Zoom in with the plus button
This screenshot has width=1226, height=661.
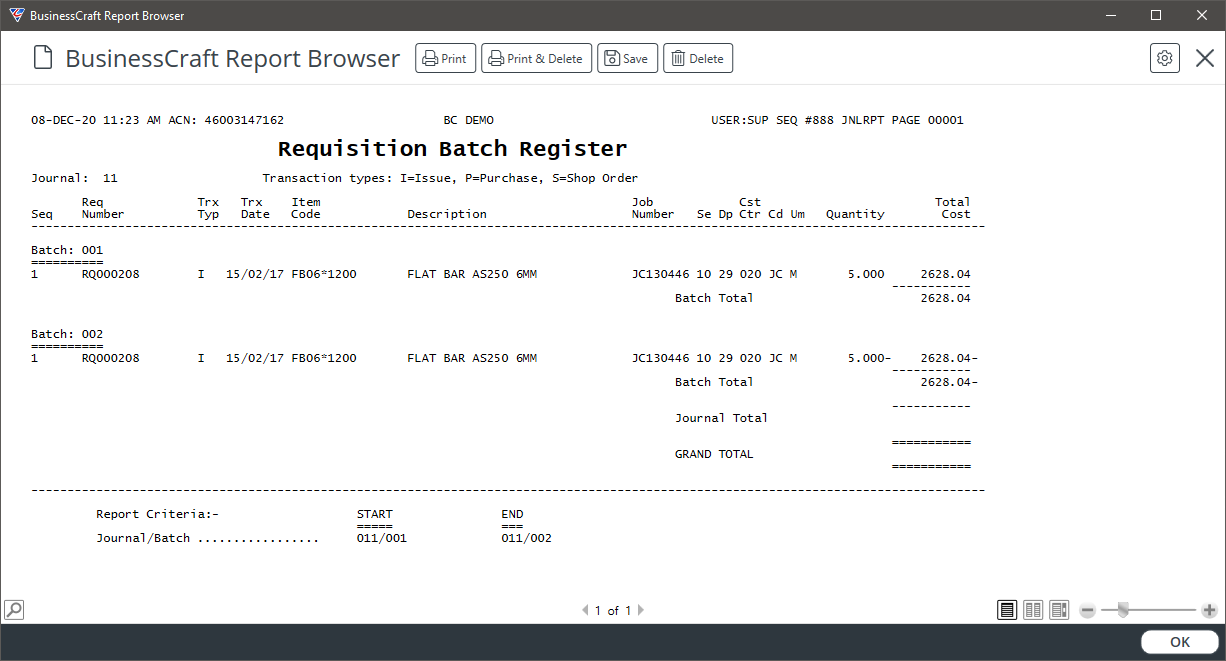pyautogui.click(x=1209, y=610)
